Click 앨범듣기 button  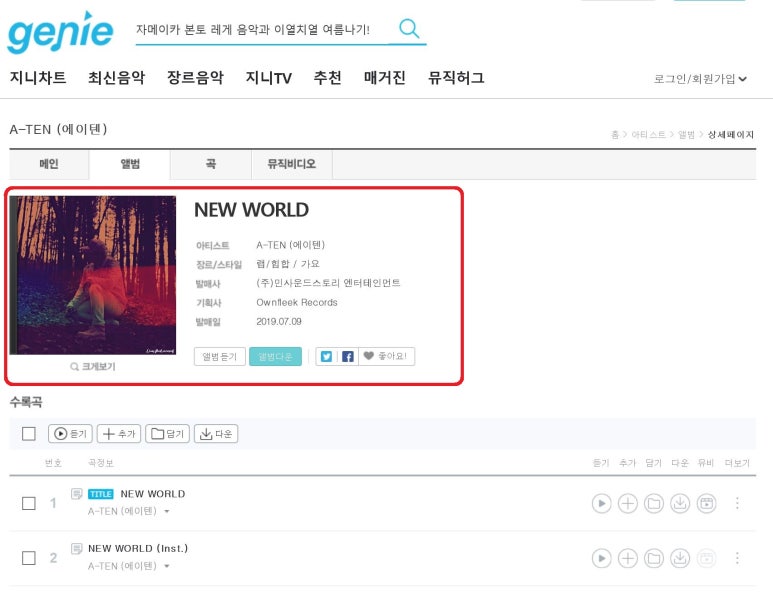pyautogui.click(x=220, y=356)
